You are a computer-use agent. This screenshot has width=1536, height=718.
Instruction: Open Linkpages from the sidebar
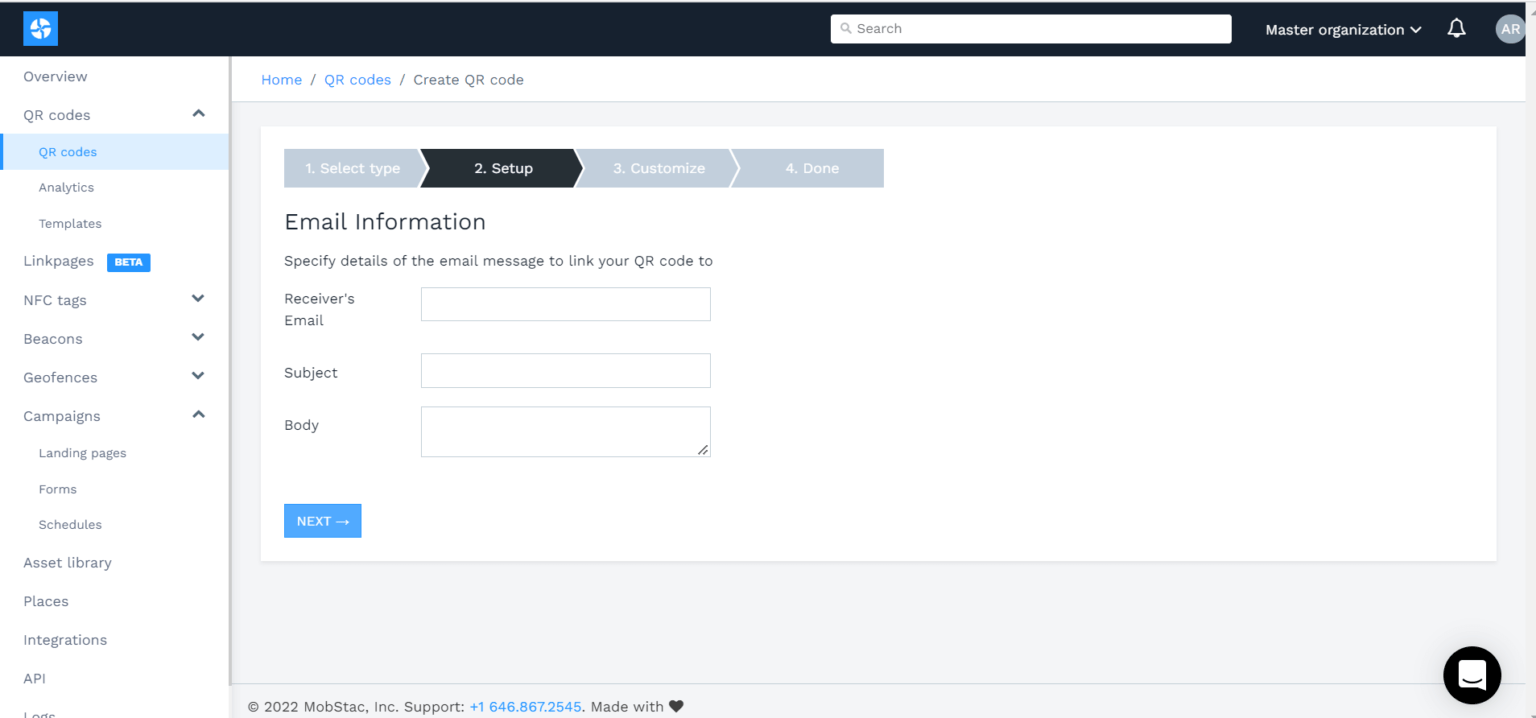tap(58, 261)
